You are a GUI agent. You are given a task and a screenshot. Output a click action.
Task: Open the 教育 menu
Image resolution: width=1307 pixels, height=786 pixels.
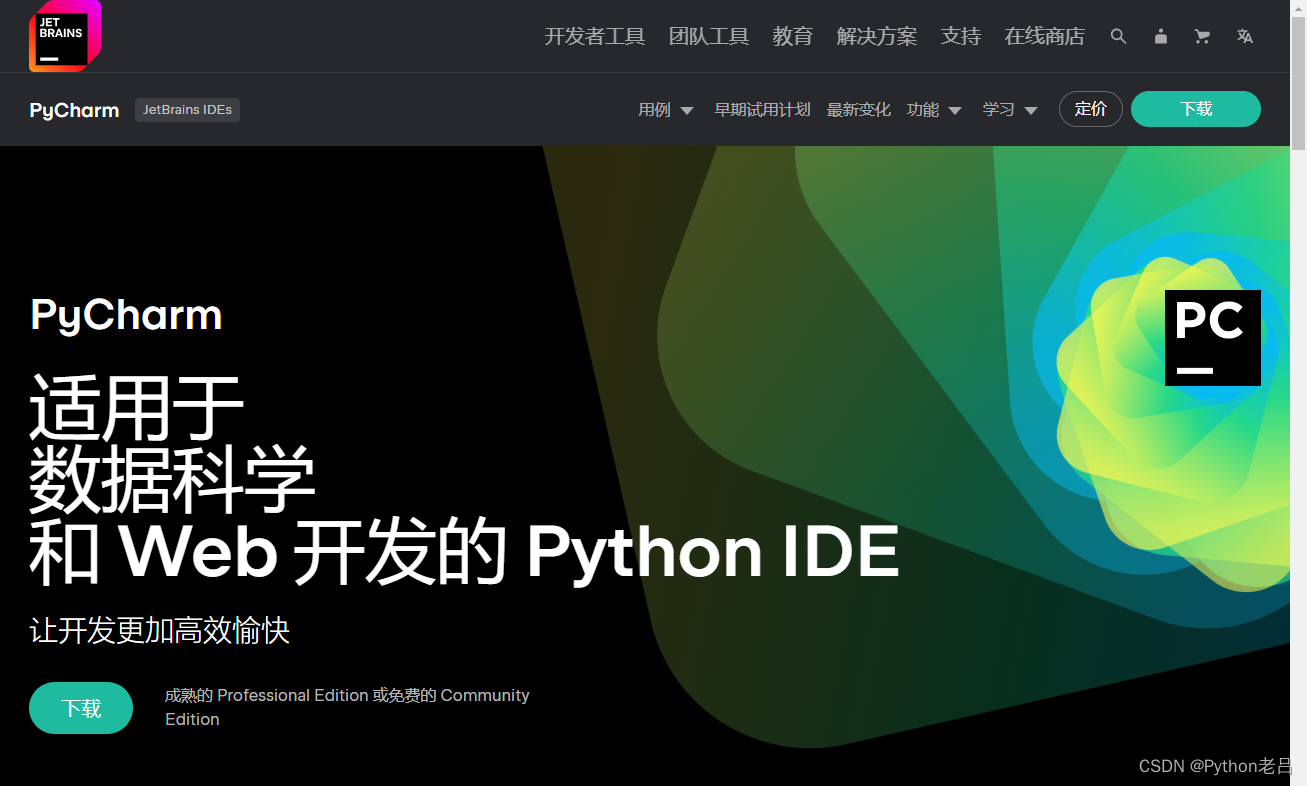click(793, 37)
